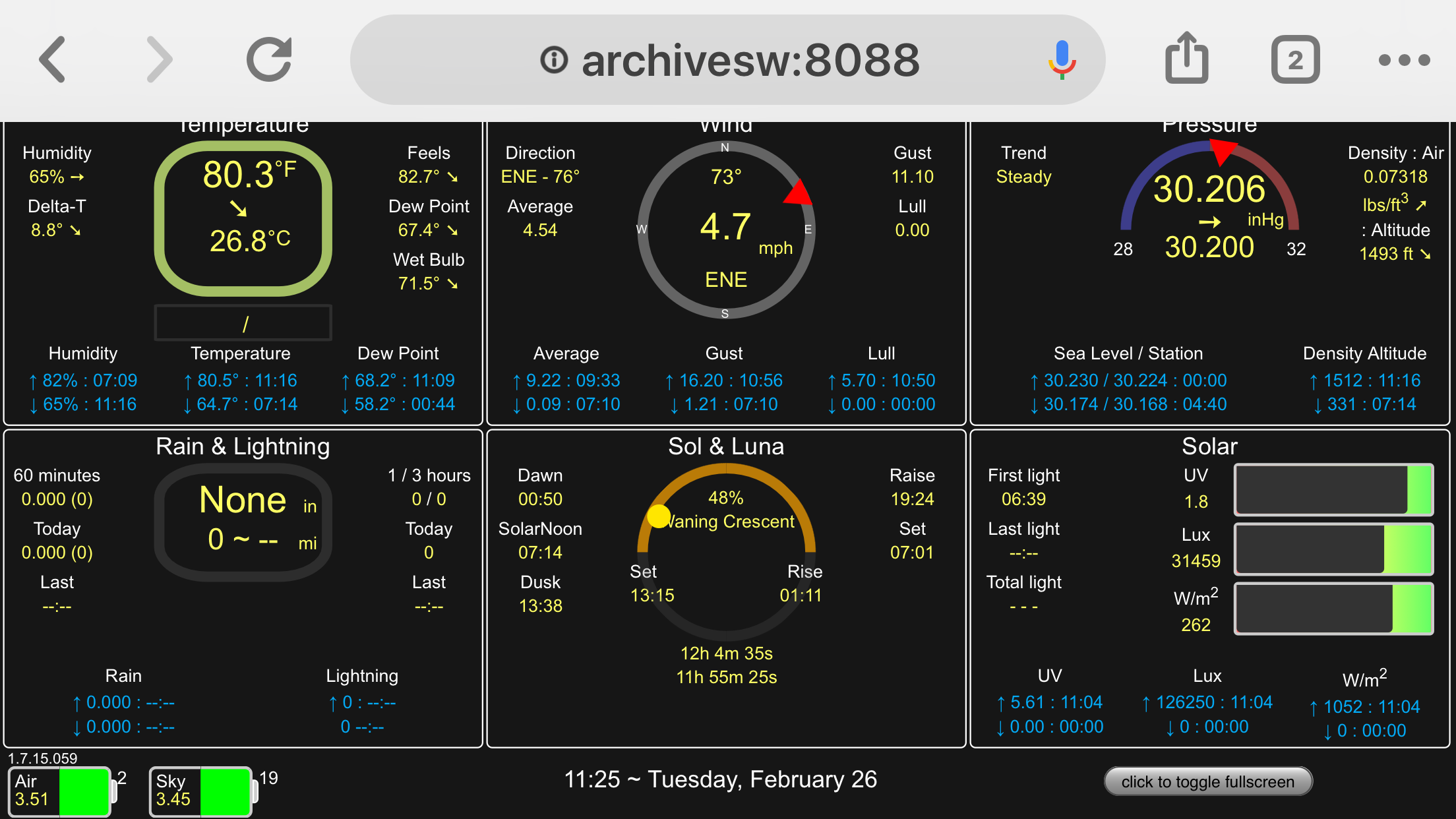This screenshot has width=1456, height=819.
Task: Tap the site info icon in address bar
Action: [x=554, y=60]
